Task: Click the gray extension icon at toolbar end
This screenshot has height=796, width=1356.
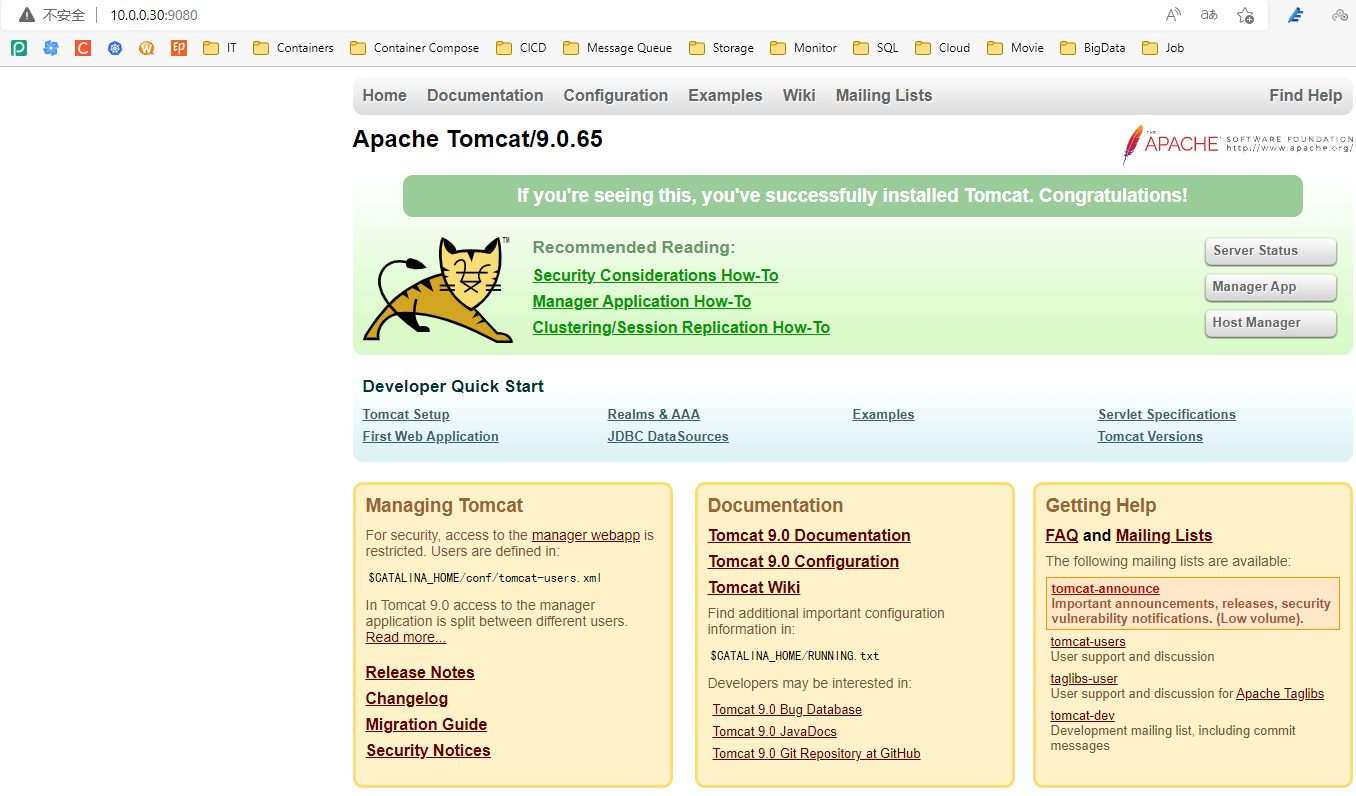Action: [x=1340, y=15]
